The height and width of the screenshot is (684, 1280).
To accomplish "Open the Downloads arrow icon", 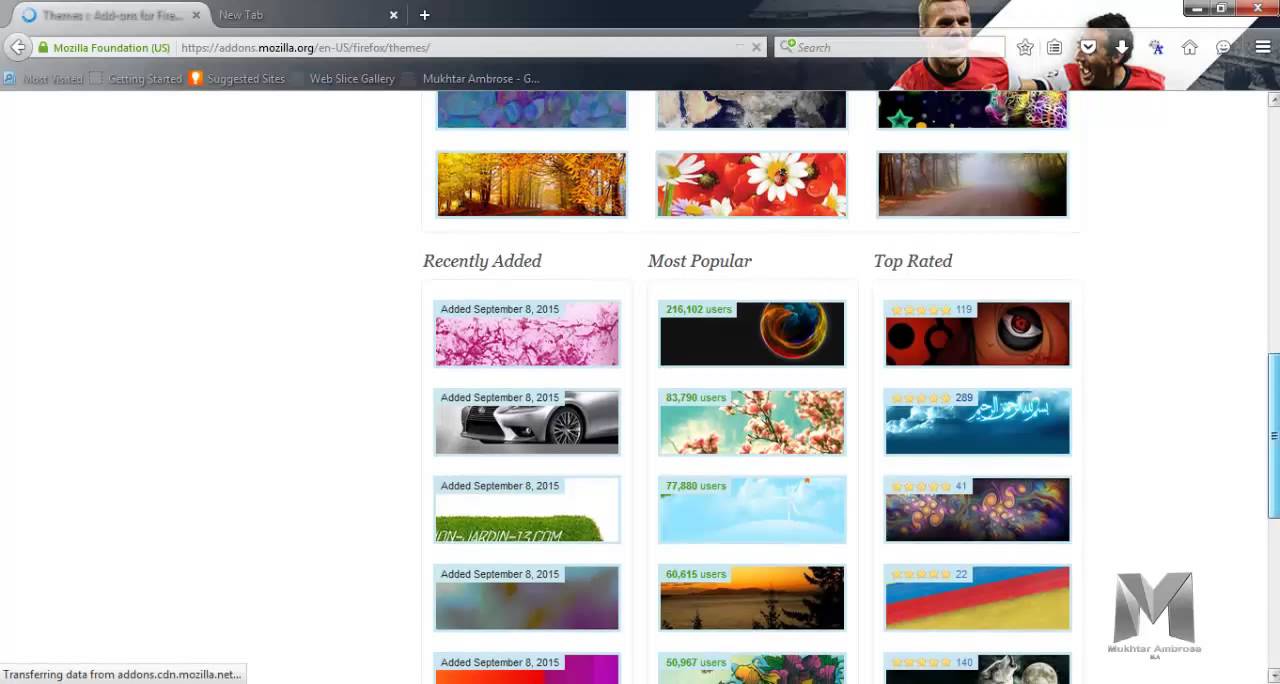I will click(x=1122, y=47).
